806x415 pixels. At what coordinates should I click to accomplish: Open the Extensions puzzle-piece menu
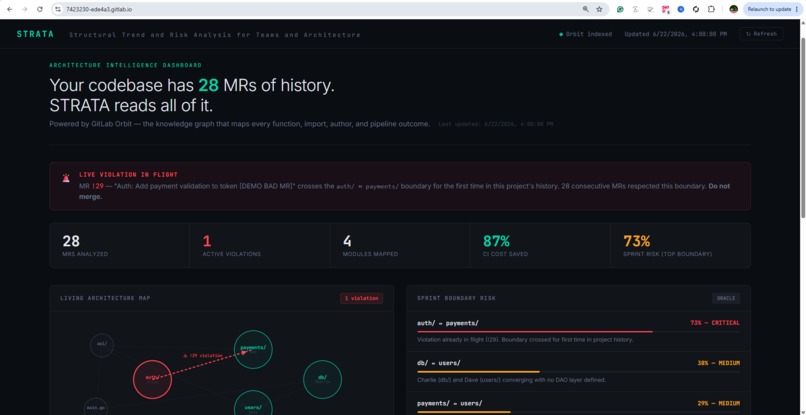coord(711,9)
